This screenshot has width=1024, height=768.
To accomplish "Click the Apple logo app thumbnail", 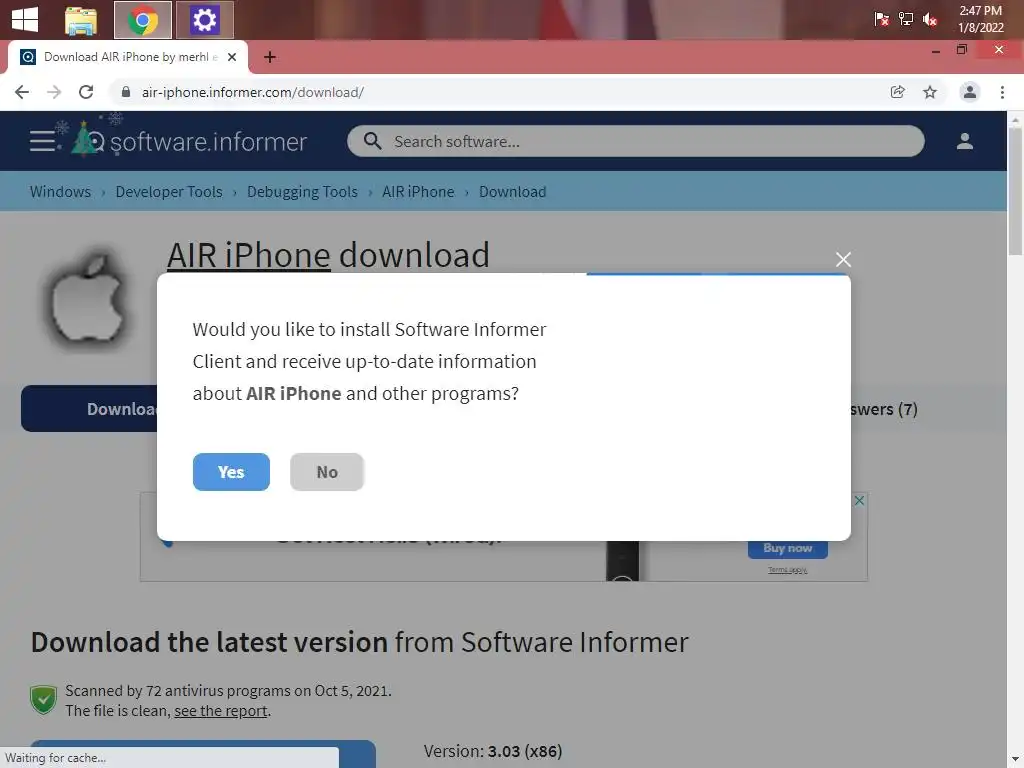I will click(87, 298).
